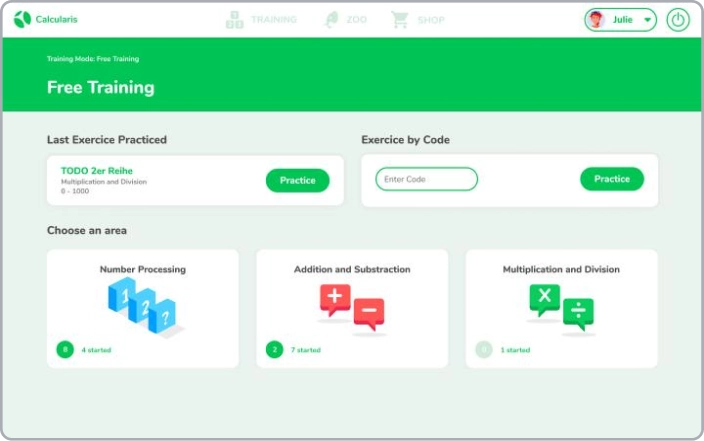Switch to the SHOP tab
The height and width of the screenshot is (441, 704).
pyautogui.click(x=431, y=20)
